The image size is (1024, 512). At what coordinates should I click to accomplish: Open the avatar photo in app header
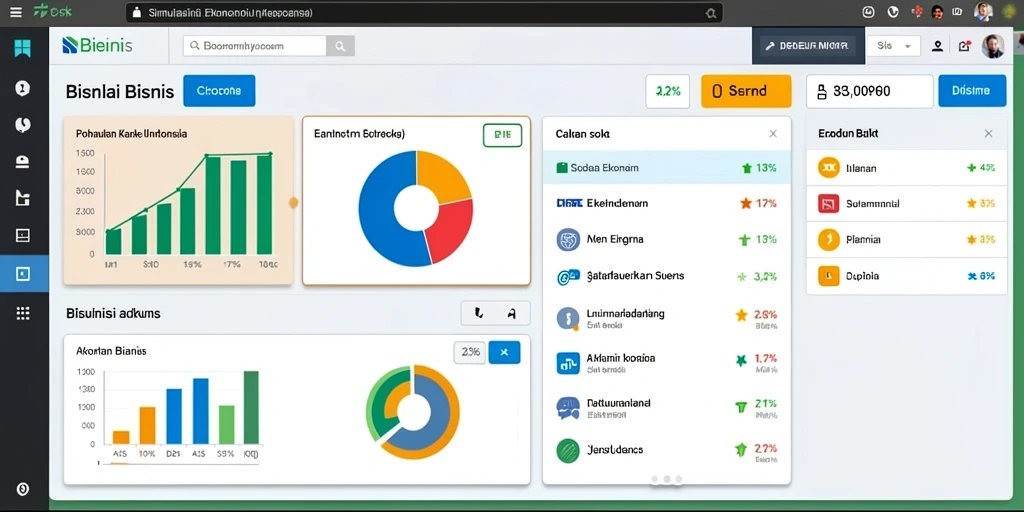click(x=993, y=46)
